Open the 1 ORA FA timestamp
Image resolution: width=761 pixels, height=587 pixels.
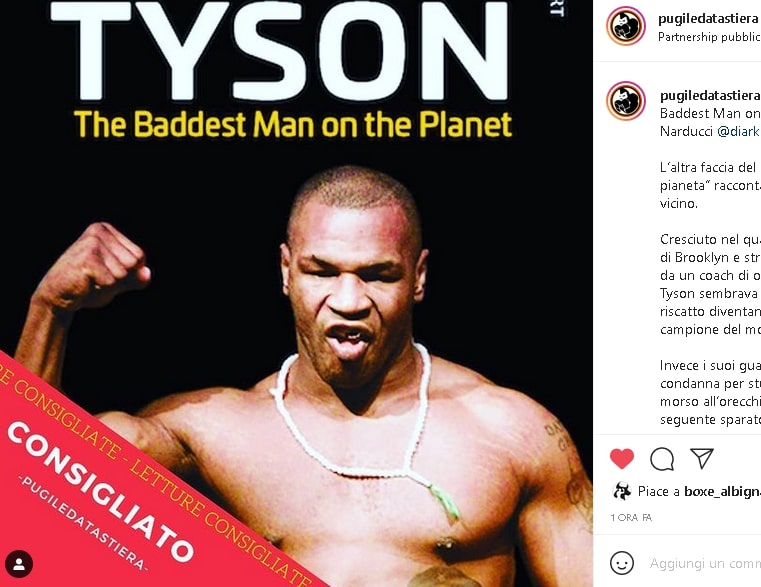click(x=631, y=518)
